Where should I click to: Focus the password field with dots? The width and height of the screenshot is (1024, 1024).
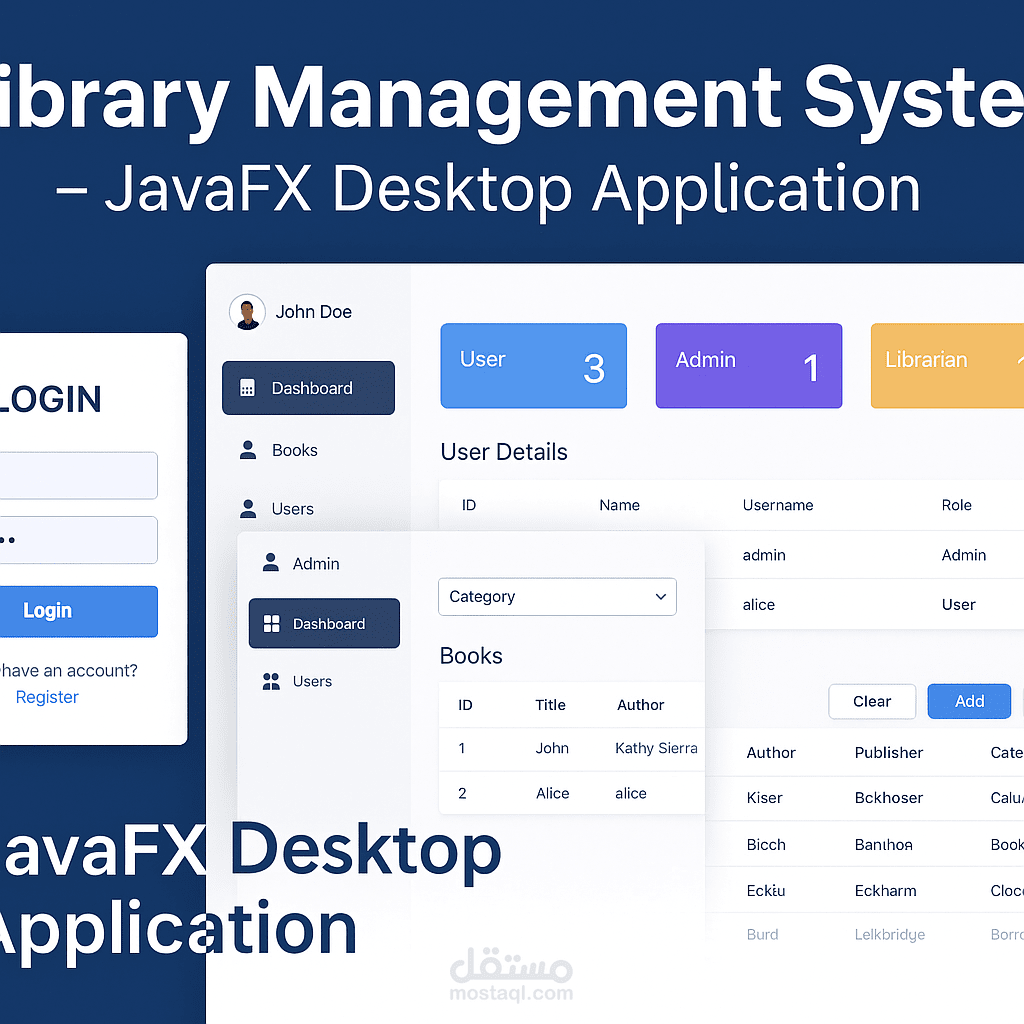click(x=78, y=540)
